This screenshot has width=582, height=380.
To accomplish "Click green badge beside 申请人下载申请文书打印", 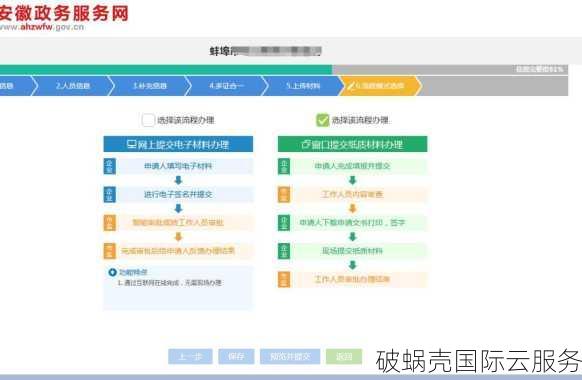I will pyautogui.click(x=284, y=223).
